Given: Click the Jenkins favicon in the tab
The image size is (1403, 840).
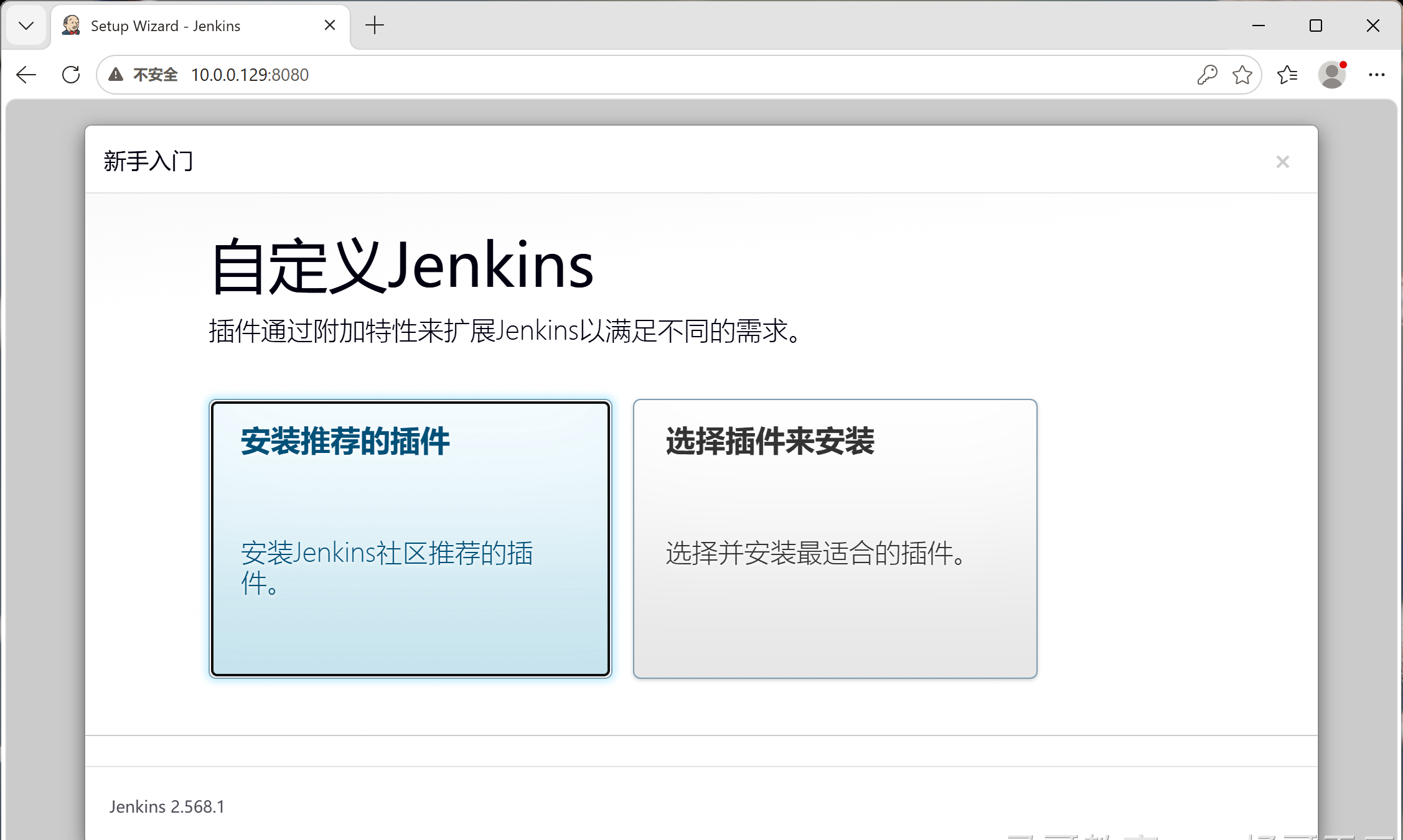Looking at the screenshot, I should click(72, 26).
